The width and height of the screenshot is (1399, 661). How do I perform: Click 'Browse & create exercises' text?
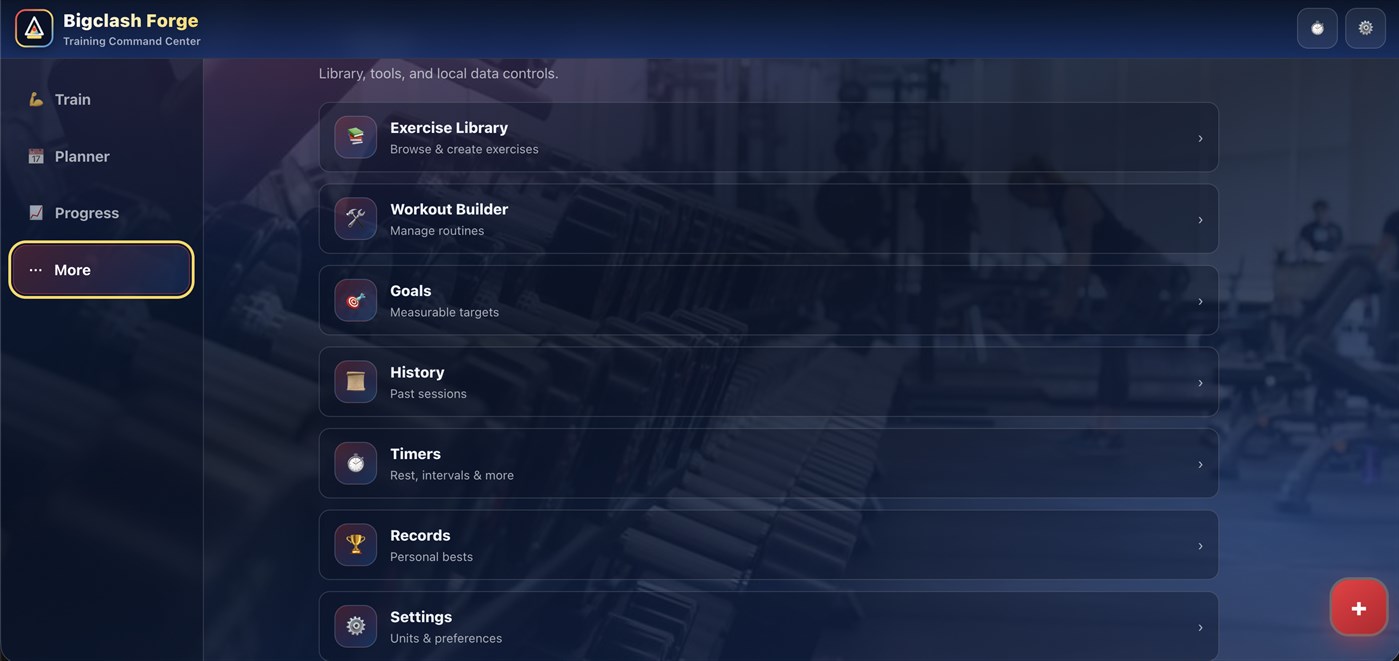pyautogui.click(x=464, y=149)
